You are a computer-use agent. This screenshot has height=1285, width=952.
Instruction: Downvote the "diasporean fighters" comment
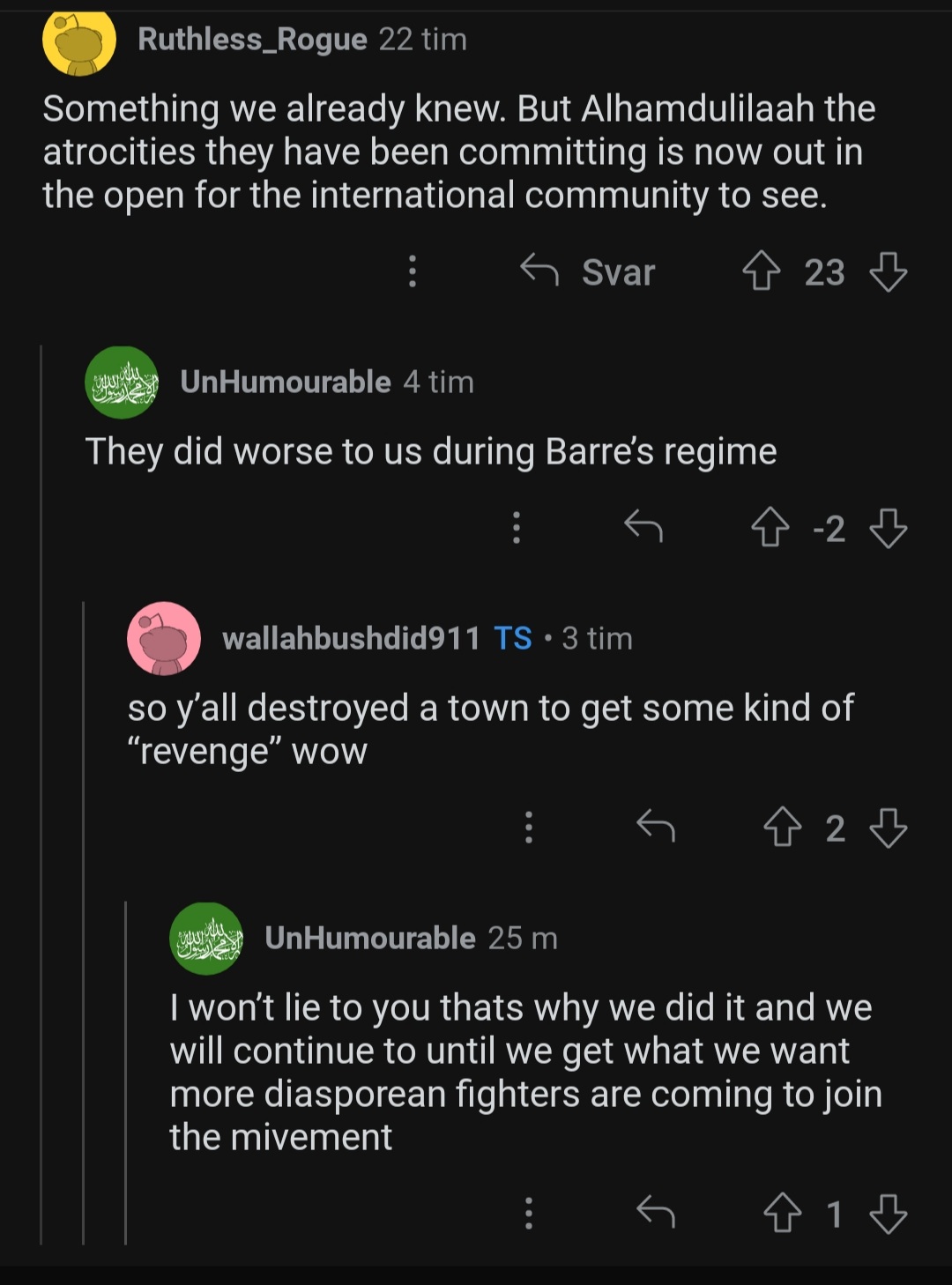(888, 1214)
